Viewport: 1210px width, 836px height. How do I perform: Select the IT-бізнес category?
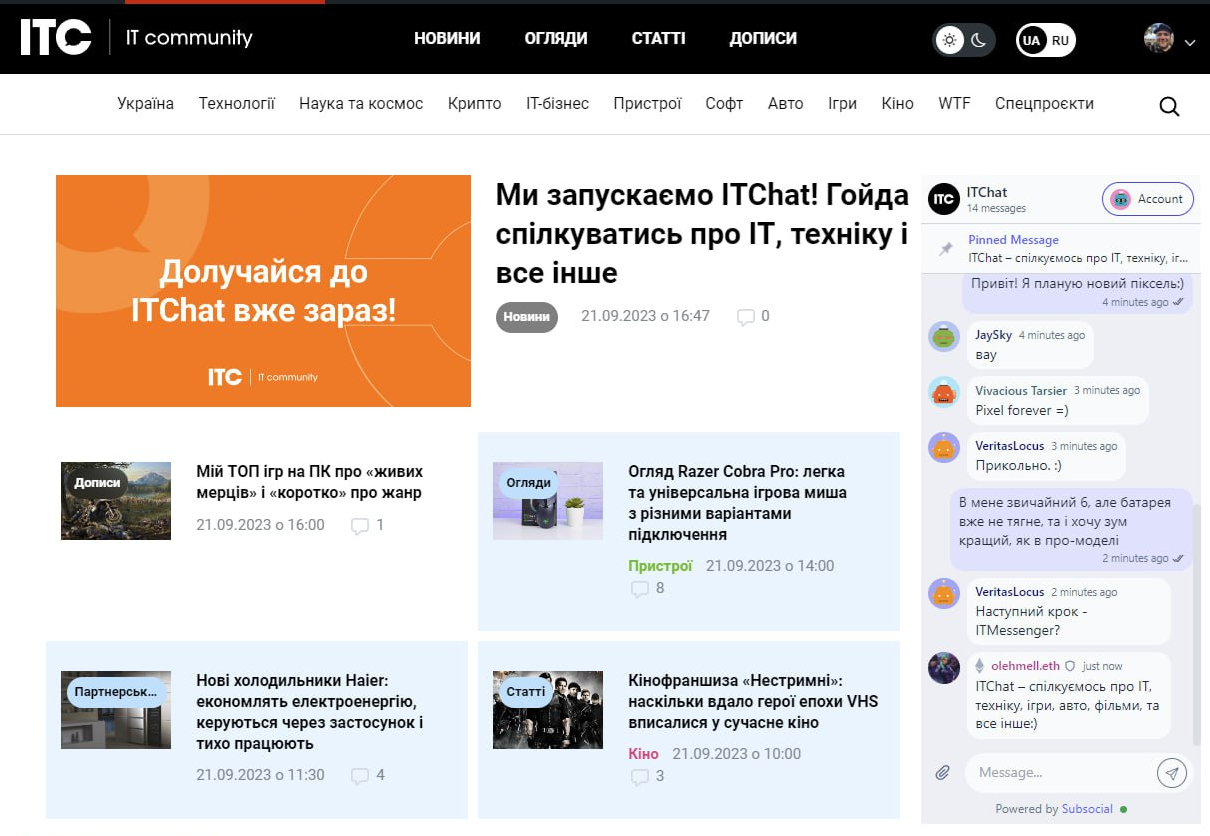click(x=558, y=104)
